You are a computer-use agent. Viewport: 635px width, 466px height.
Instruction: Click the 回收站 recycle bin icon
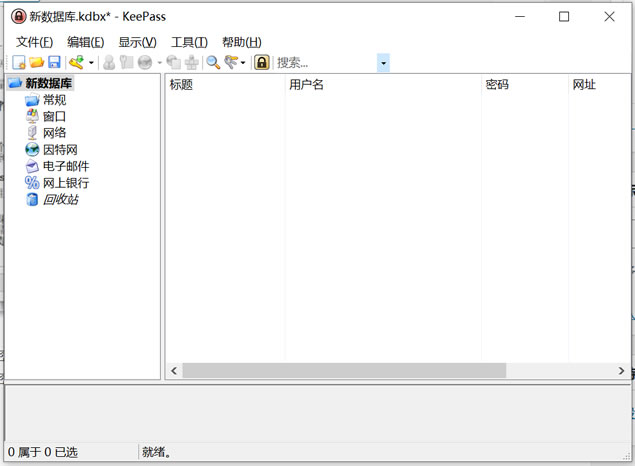point(32,199)
